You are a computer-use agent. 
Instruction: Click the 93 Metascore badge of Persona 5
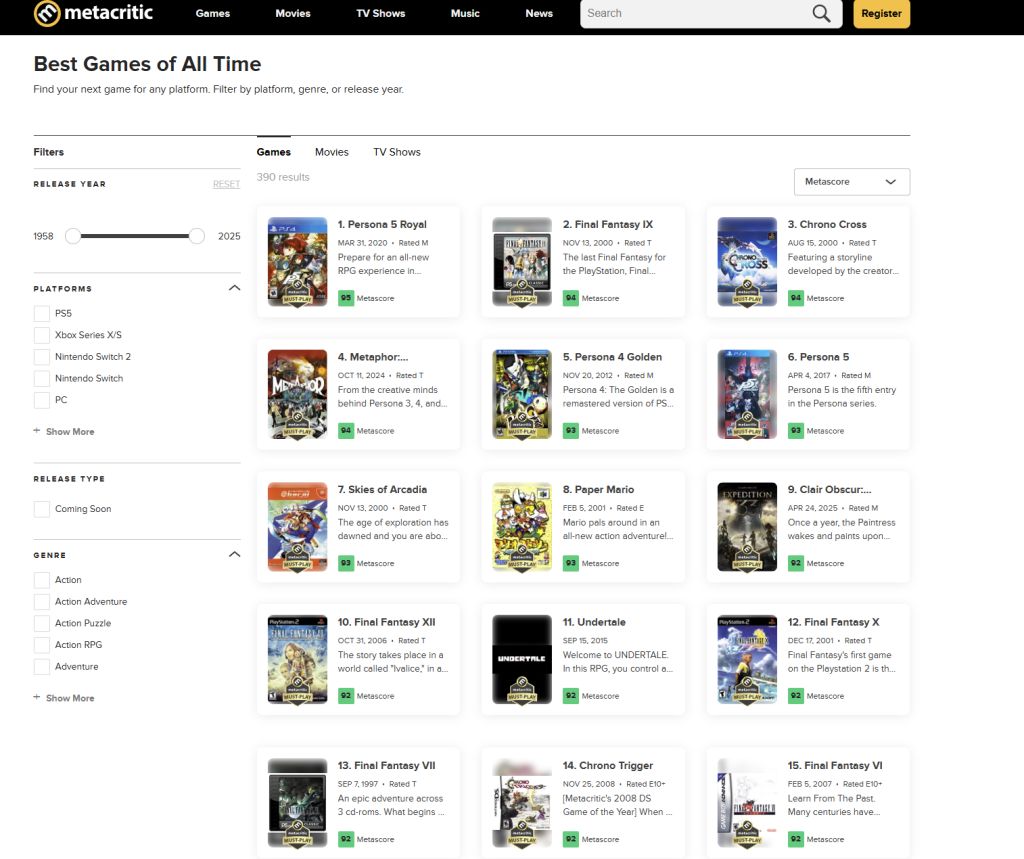coord(795,430)
